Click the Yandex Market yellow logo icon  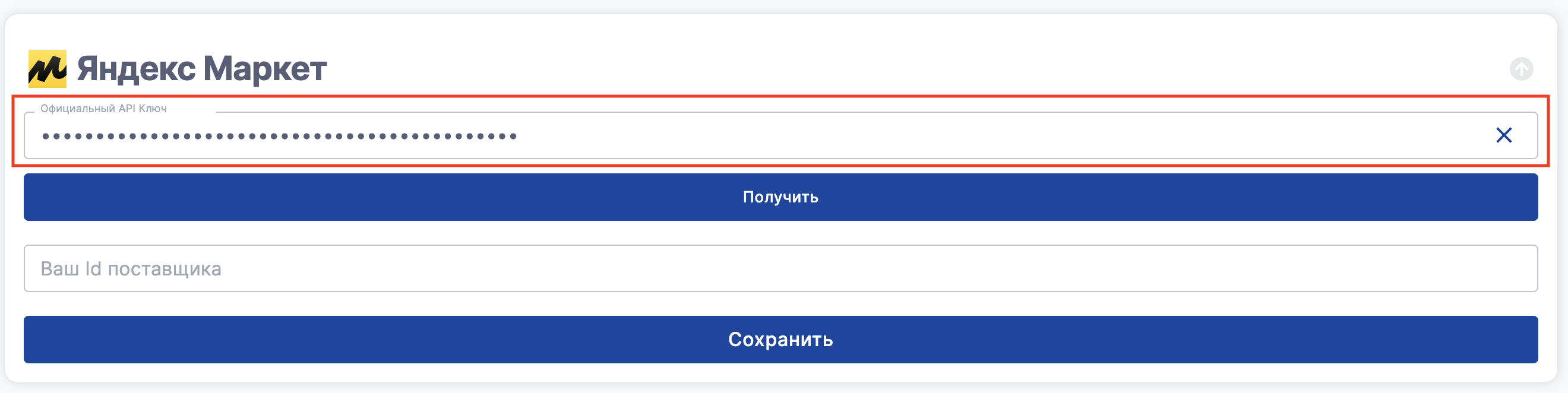48,69
